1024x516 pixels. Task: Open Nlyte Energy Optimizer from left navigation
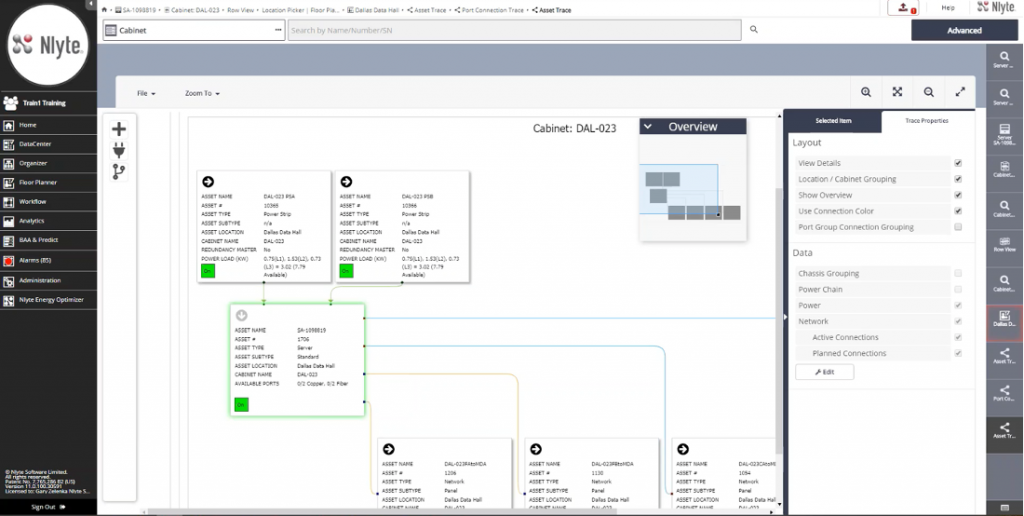click(x=48, y=300)
